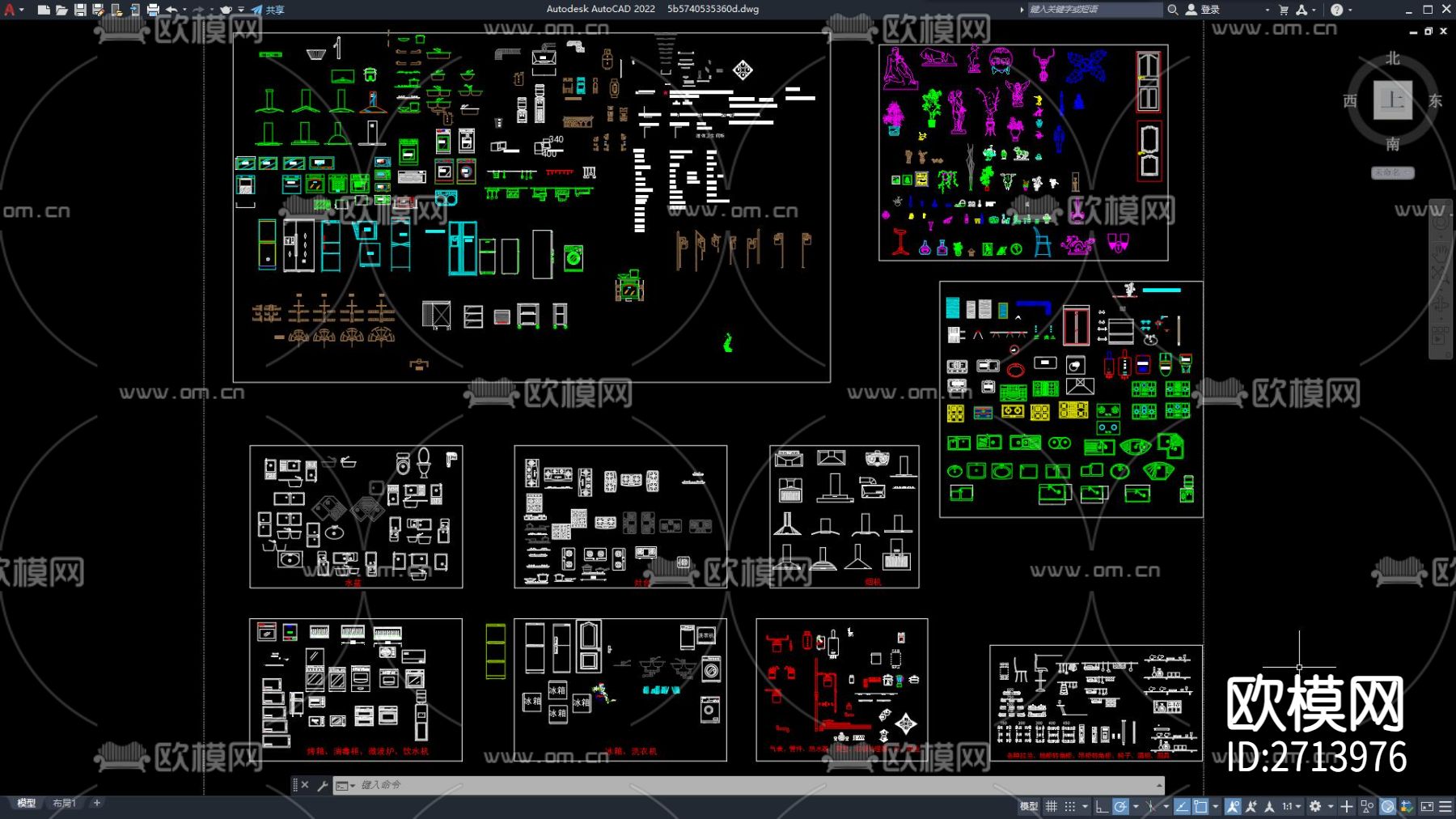Open the 1:1 annotation scale list
The height and width of the screenshot is (819, 1456).
[1291, 806]
